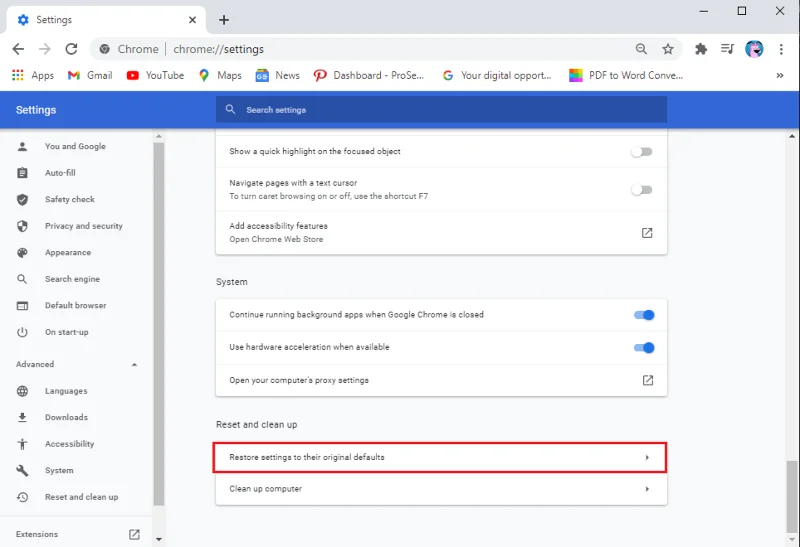Click the Appearance palette icon
The width and height of the screenshot is (800, 547).
coord(22,253)
